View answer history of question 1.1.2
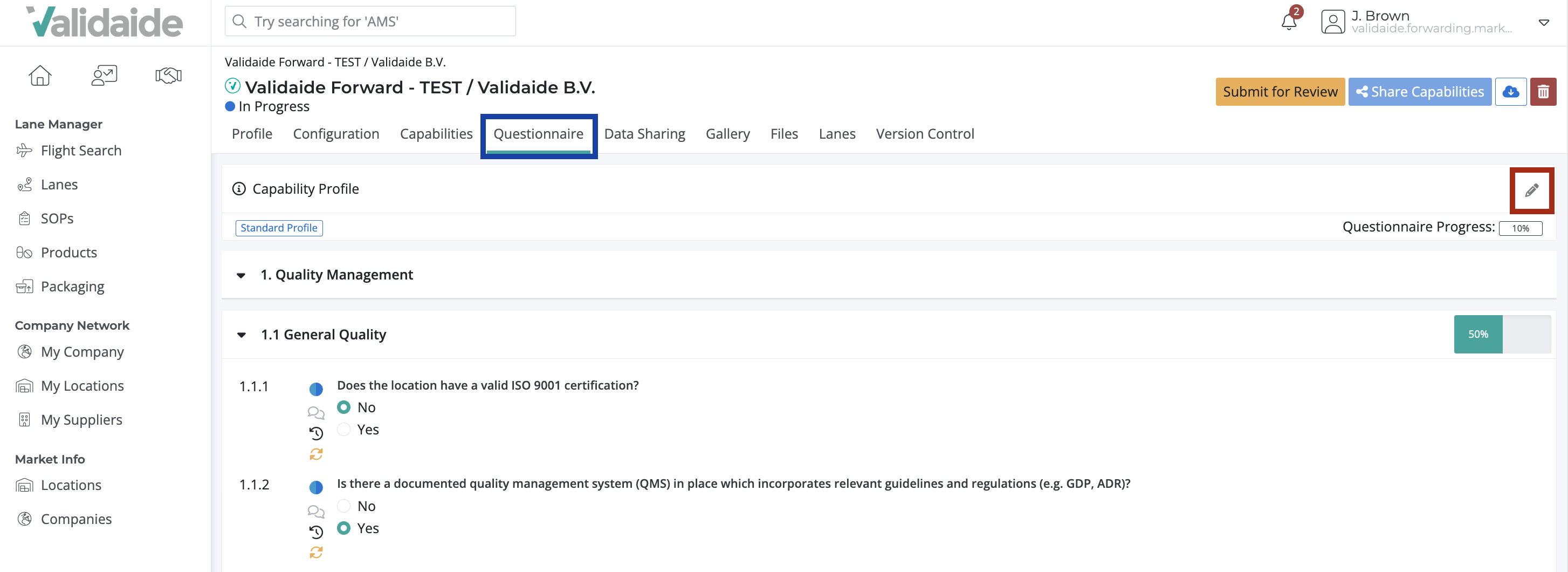1568x572 pixels. 316,532
